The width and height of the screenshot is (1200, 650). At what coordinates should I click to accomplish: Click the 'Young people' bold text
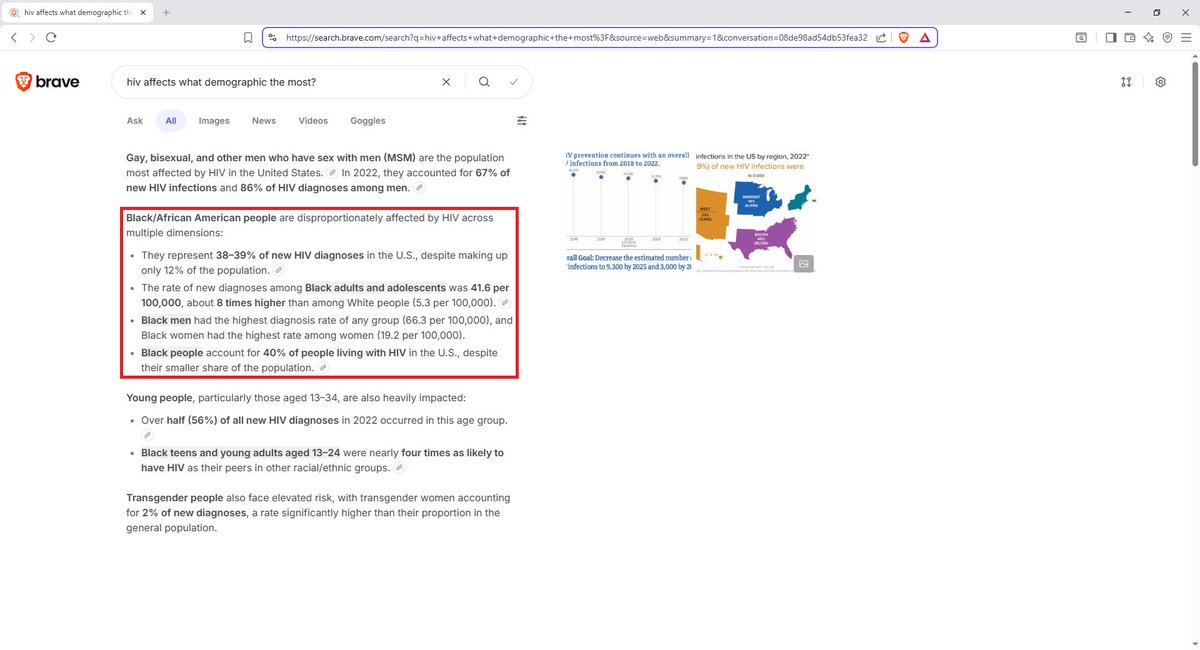point(161,397)
